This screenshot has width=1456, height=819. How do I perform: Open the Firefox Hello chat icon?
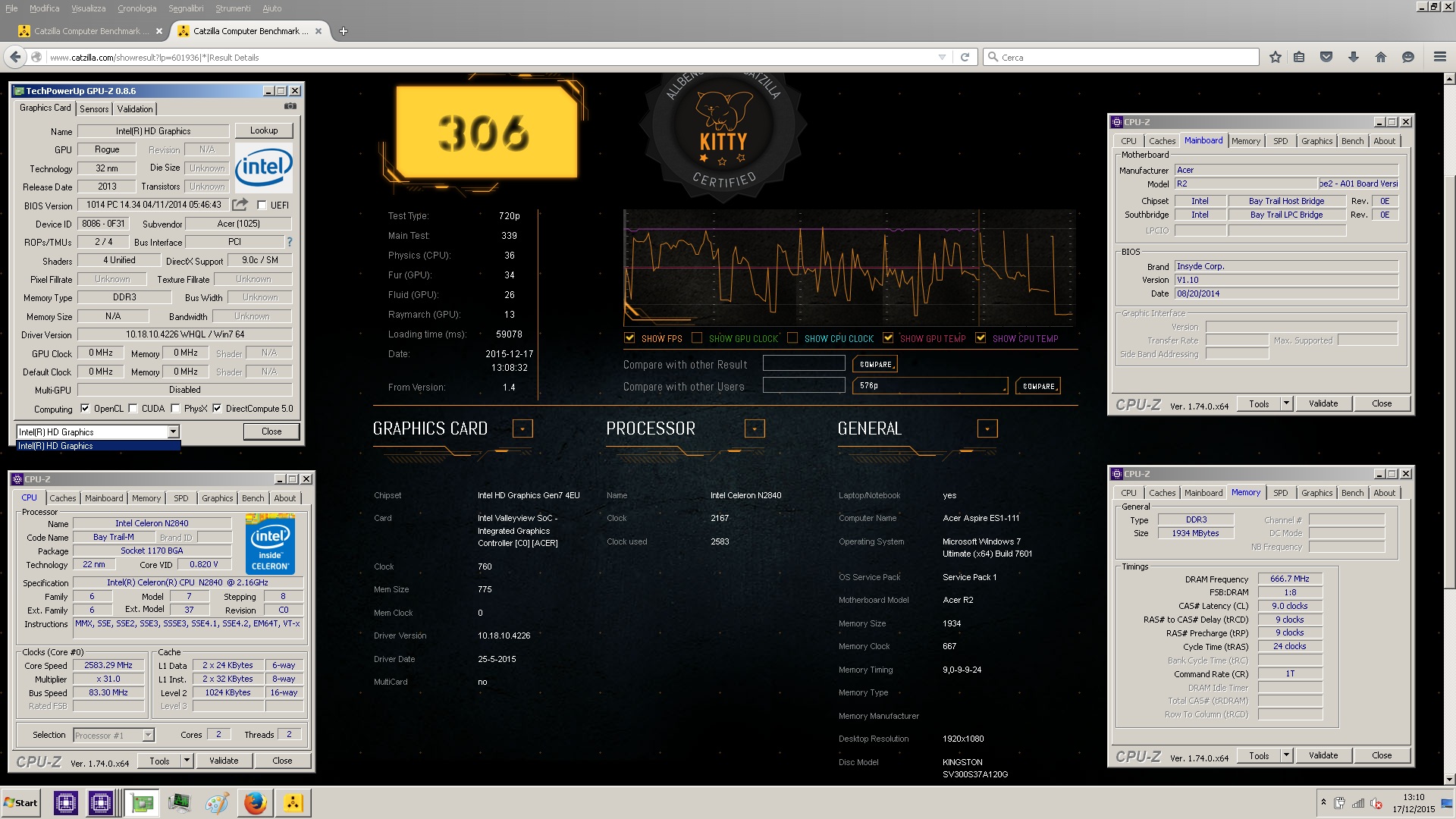[1408, 57]
